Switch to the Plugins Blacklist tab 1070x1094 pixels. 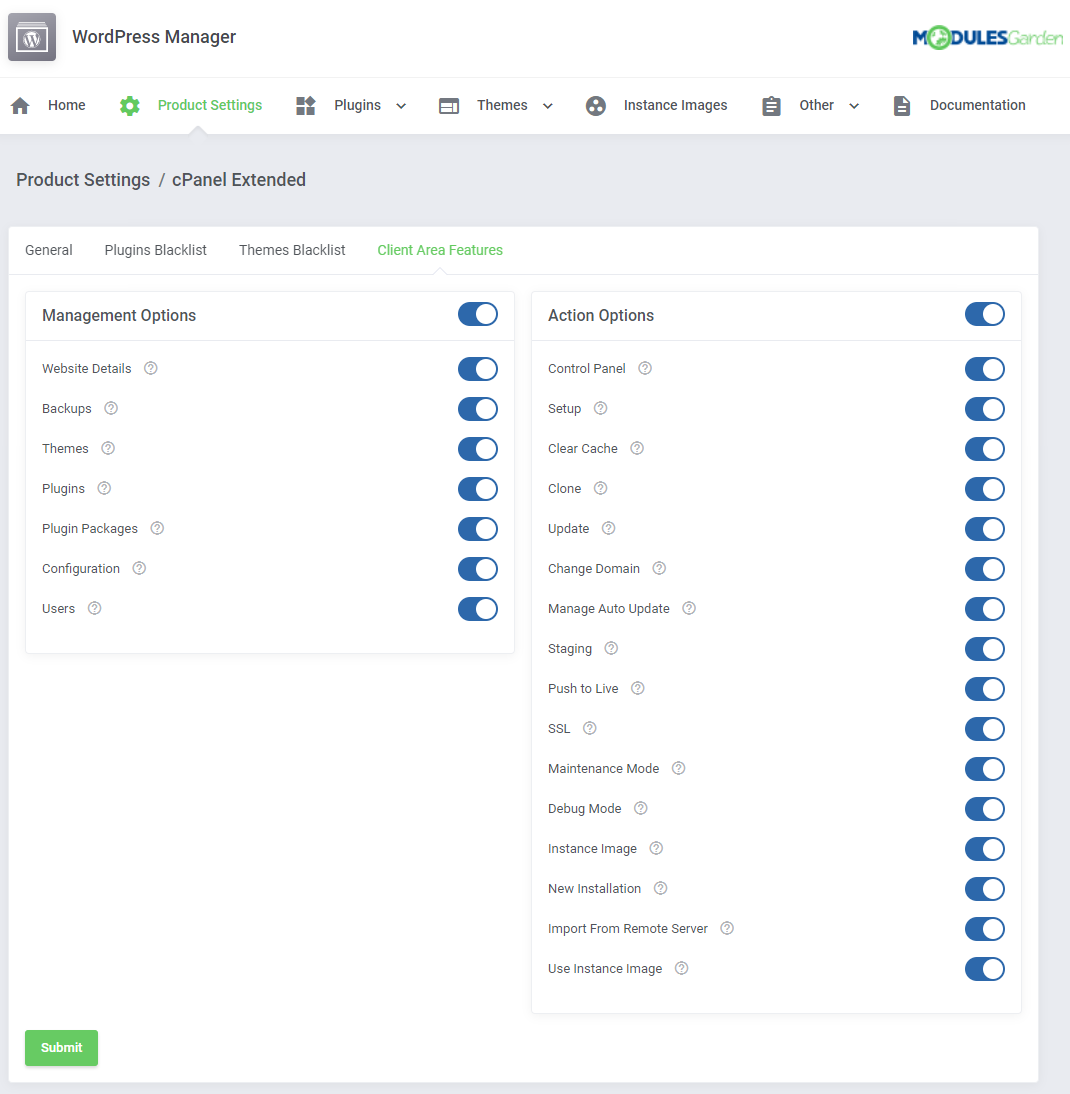[156, 250]
